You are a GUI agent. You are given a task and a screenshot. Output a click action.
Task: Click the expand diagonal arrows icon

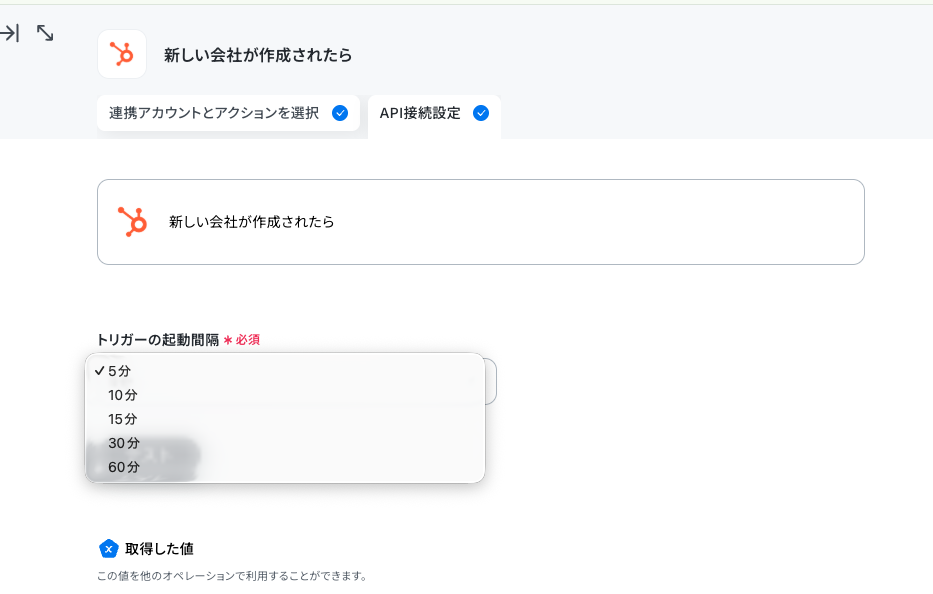(45, 33)
